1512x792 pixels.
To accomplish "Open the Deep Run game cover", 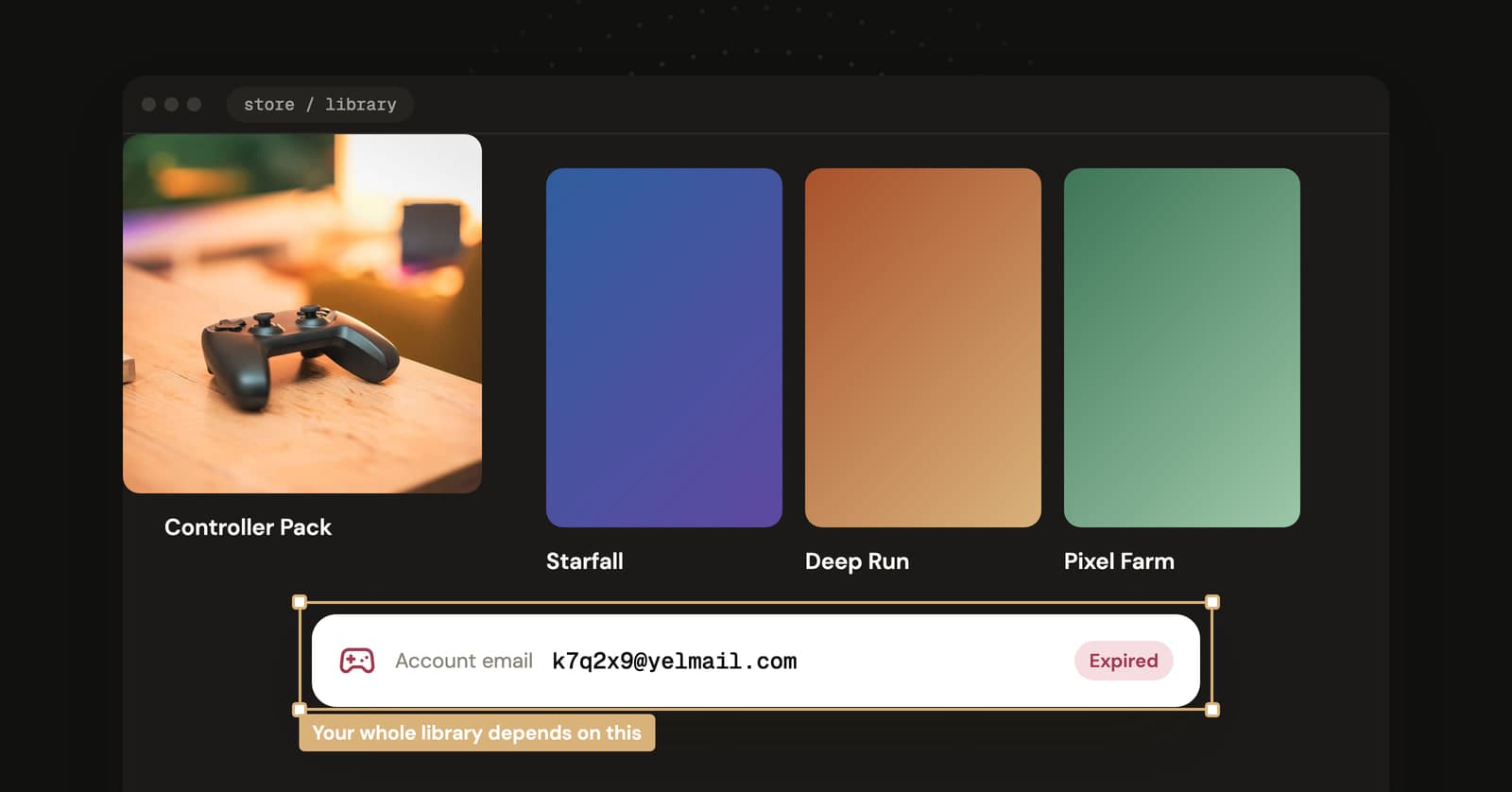I will click(x=923, y=348).
